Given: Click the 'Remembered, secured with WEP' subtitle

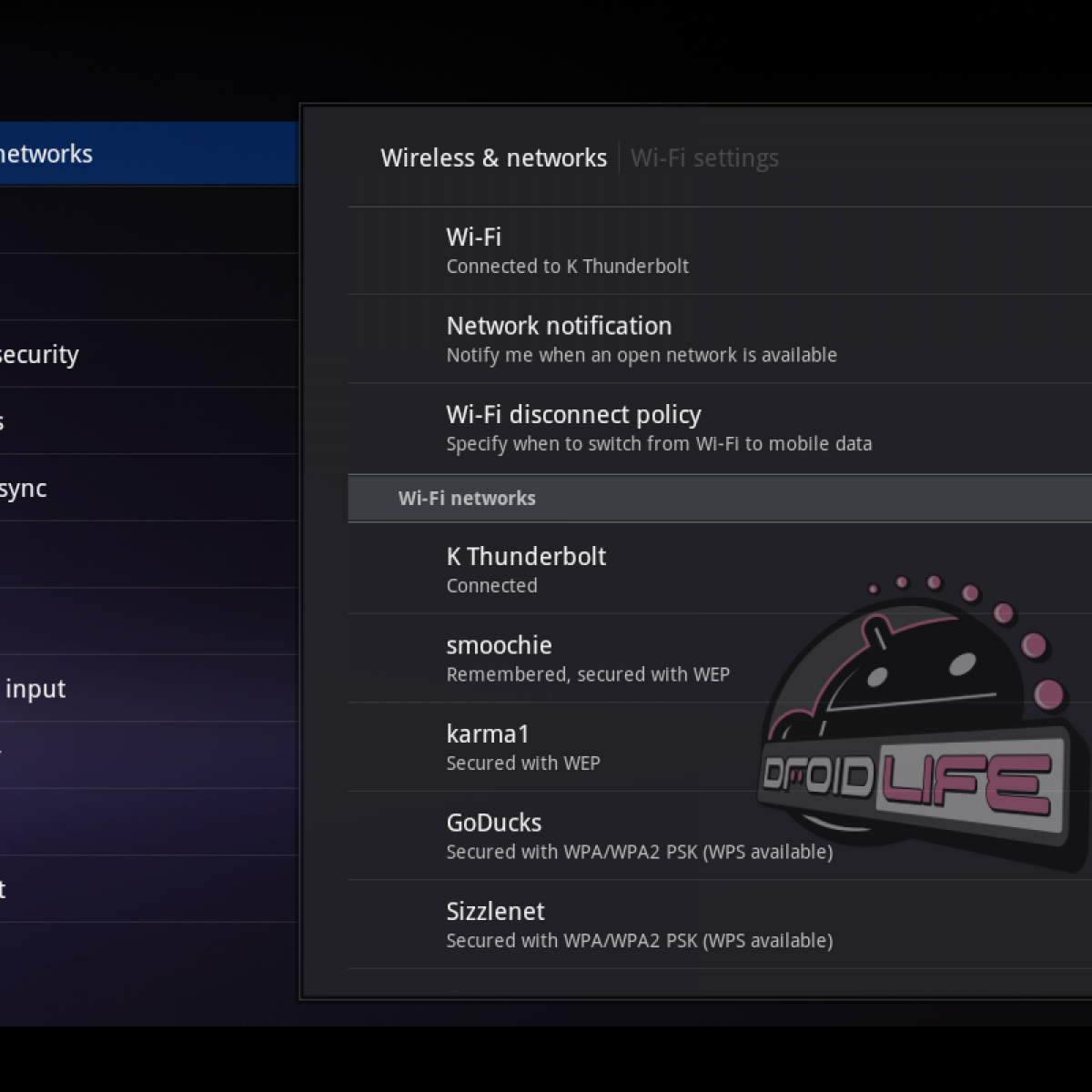Looking at the screenshot, I should [x=588, y=674].
